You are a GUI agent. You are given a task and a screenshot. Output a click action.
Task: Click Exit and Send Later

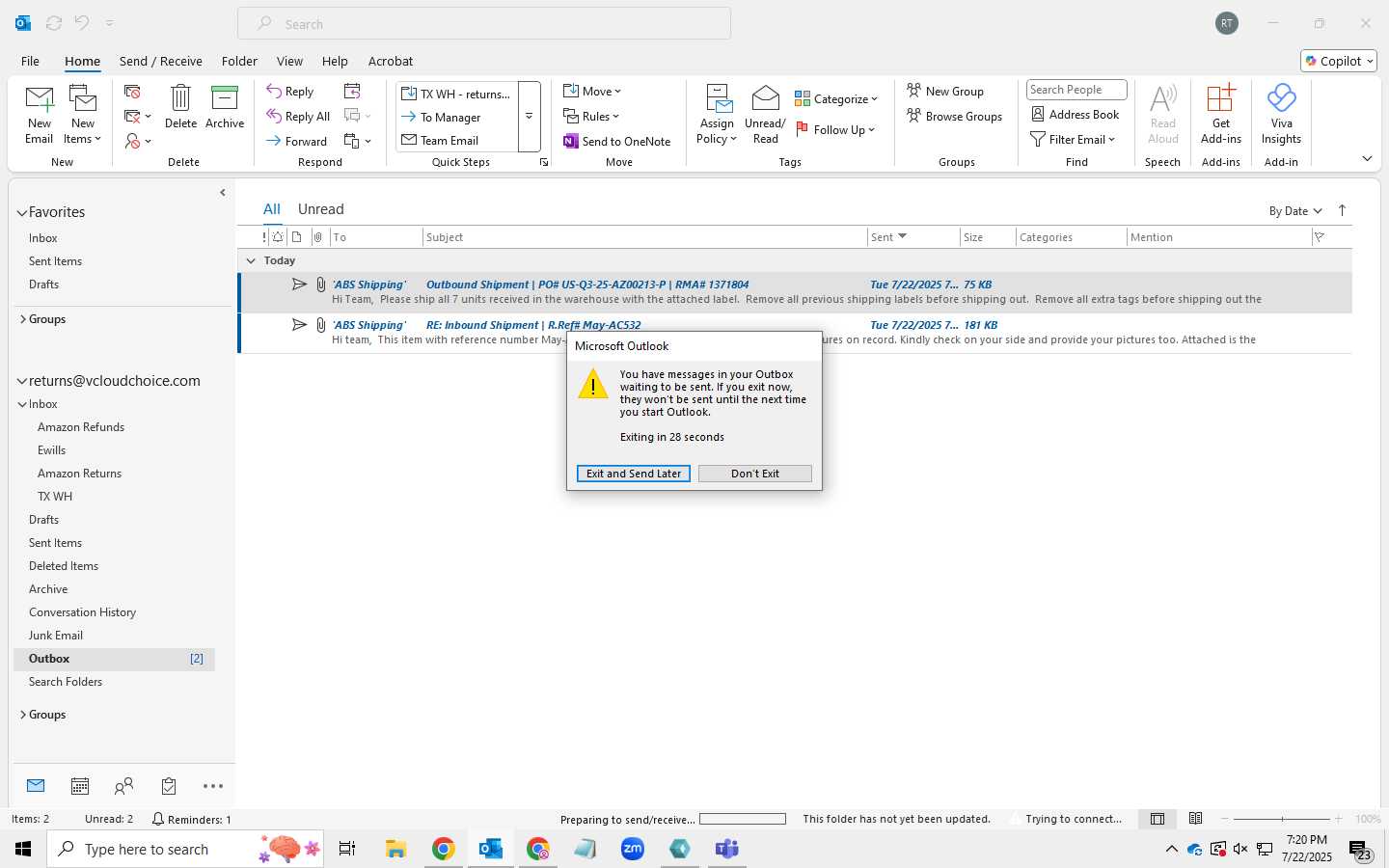point(634,474)
